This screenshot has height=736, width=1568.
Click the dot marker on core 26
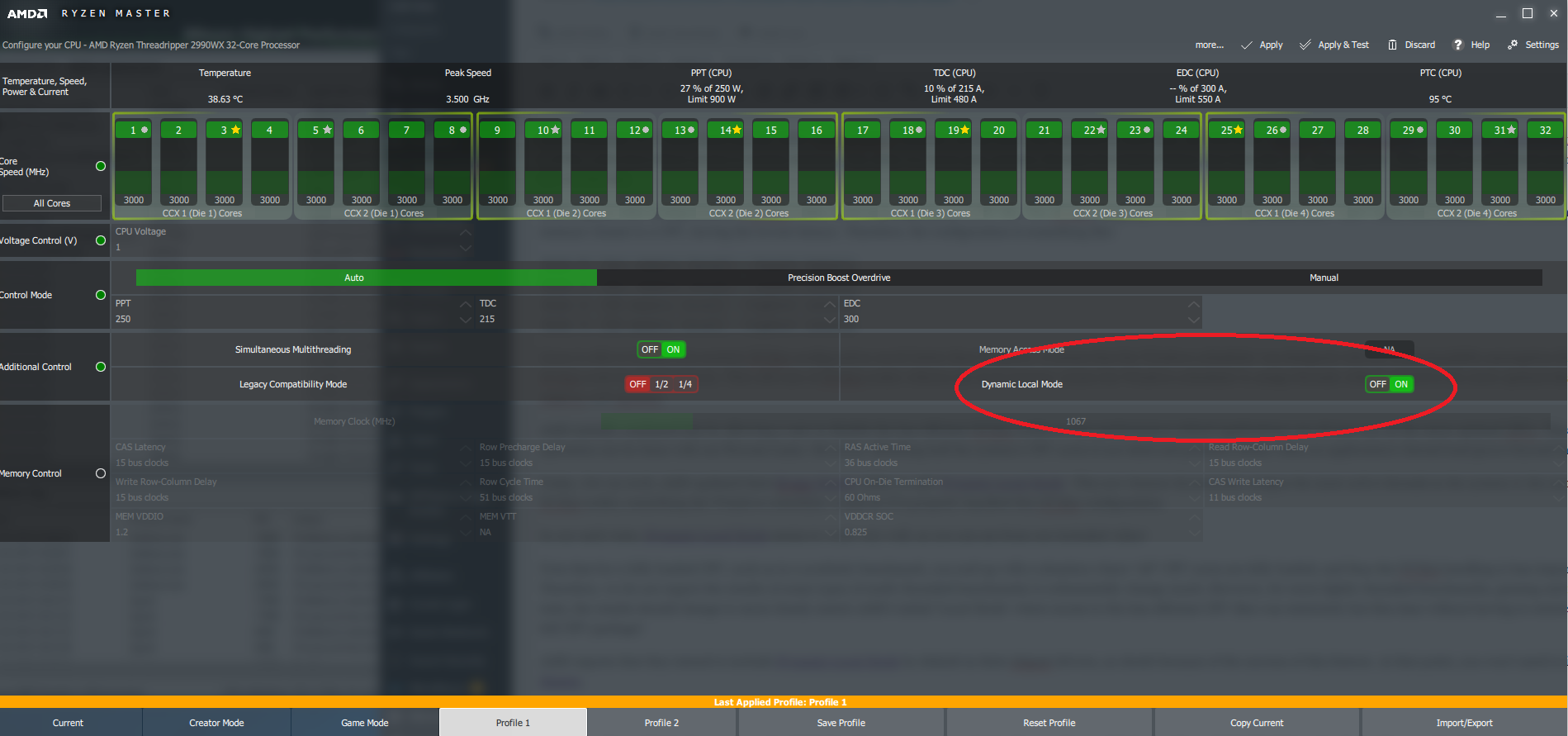coord(1283,130)
